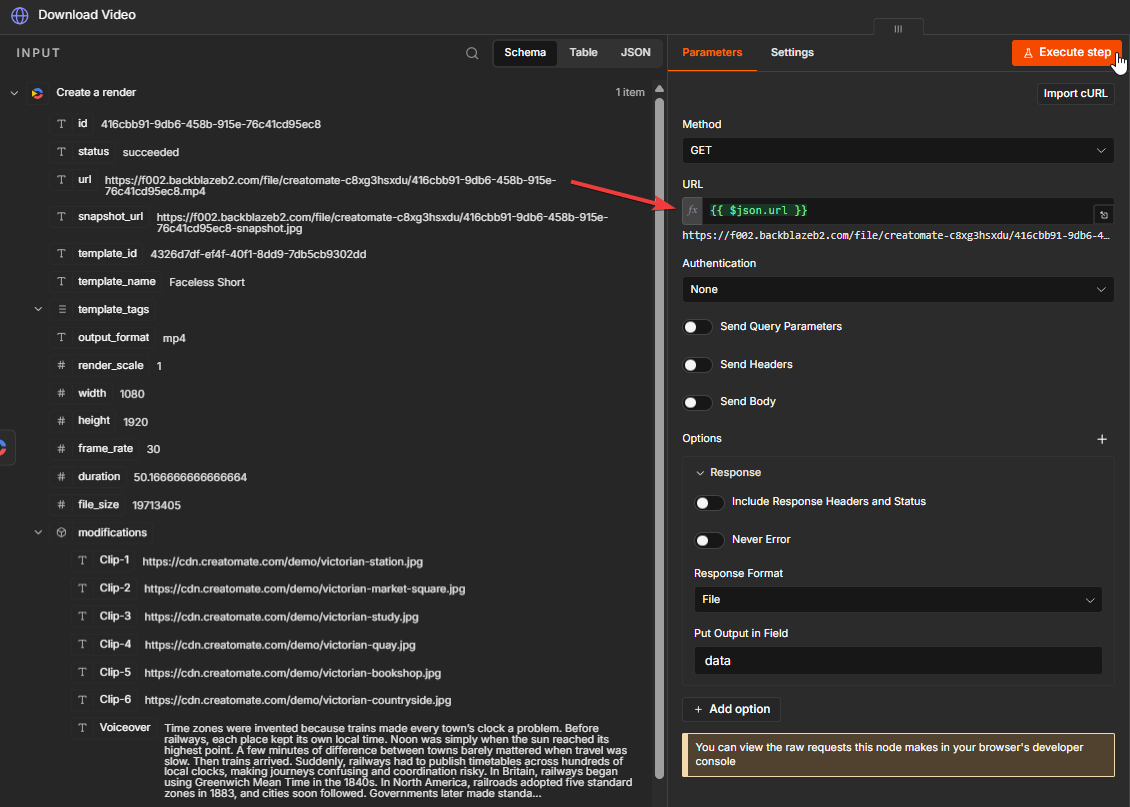Click the text type icon beside status
Image resolution: width=1130 pixels, height=807 pixels.
[x=61, y=152]
